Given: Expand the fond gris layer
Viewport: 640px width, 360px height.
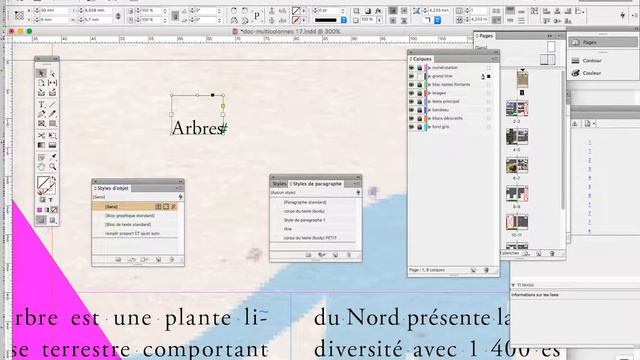Looking at the screenshot, I should (429, 127).
